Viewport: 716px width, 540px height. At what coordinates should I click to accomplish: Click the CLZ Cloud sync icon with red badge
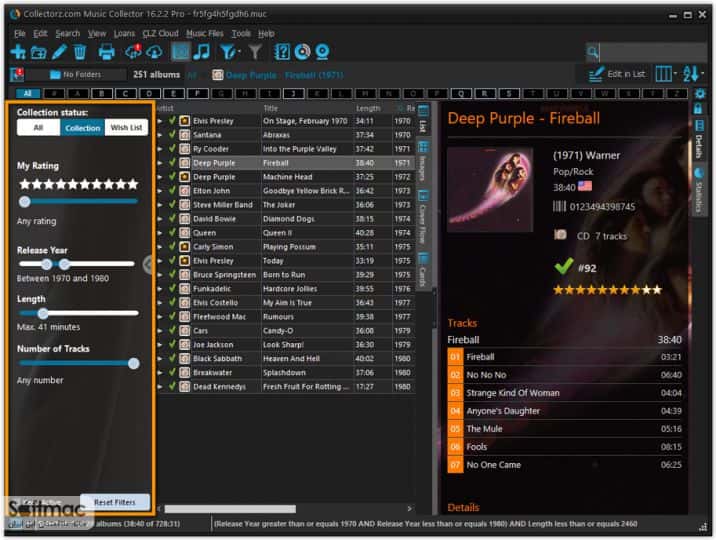coord(133,52)
